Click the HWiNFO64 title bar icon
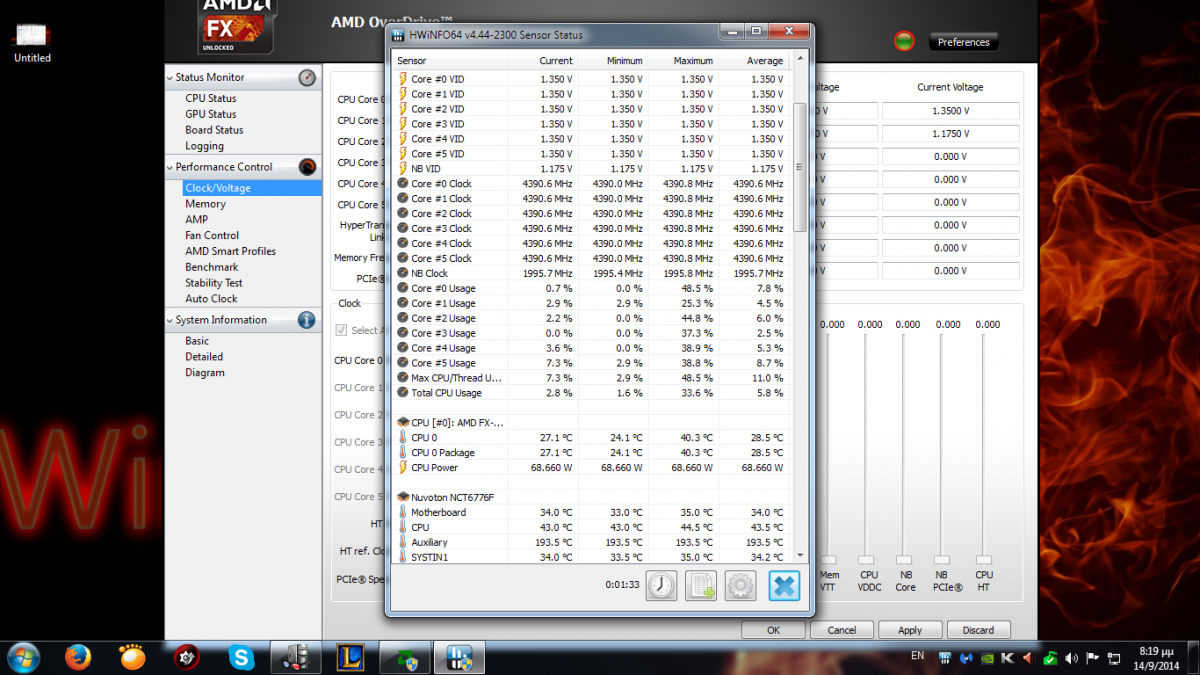Viewport: 1200px width, 675px height. click(x=399, y=35)
